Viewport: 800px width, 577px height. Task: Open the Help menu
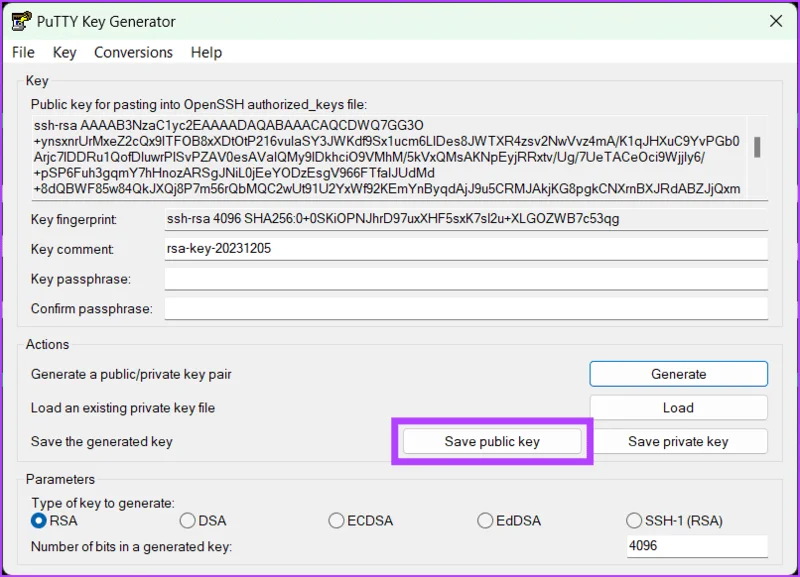[206, 53]
